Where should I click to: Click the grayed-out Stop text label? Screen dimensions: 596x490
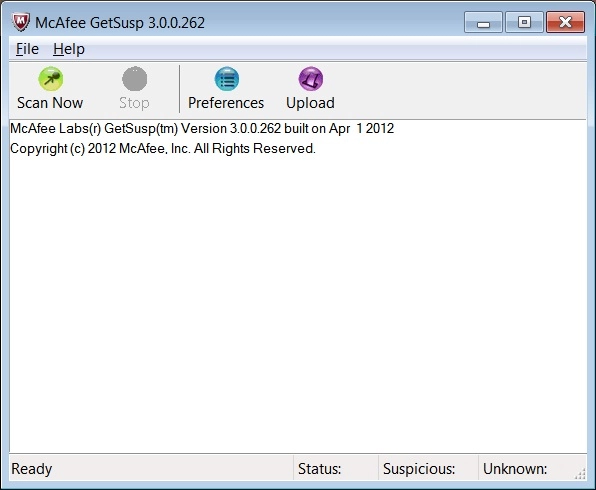[134, 103]
